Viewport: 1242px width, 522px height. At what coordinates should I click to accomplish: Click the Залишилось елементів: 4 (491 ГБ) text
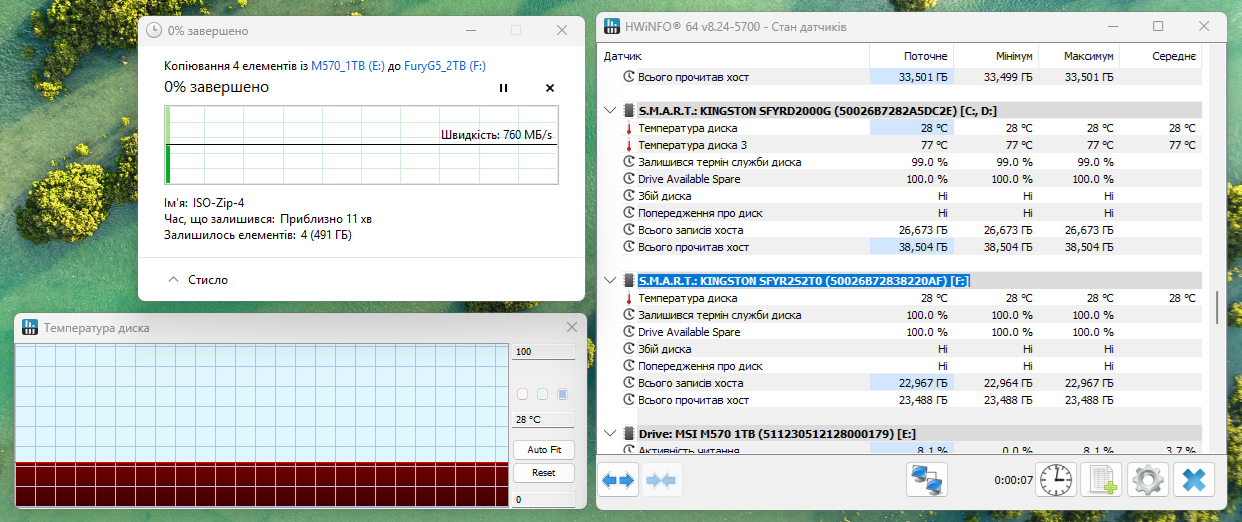pos(258,235)
